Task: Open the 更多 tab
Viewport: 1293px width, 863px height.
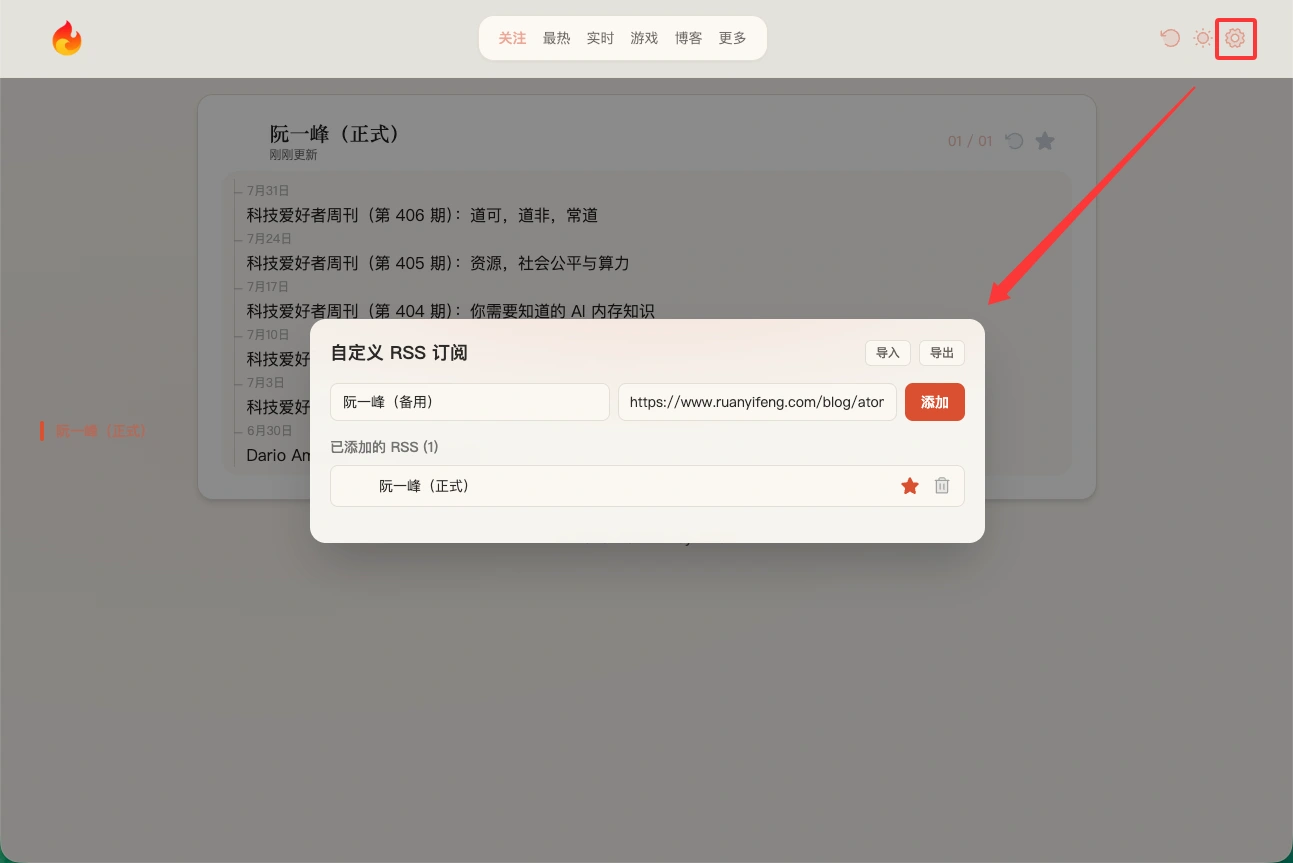Action: pos(733,38)
